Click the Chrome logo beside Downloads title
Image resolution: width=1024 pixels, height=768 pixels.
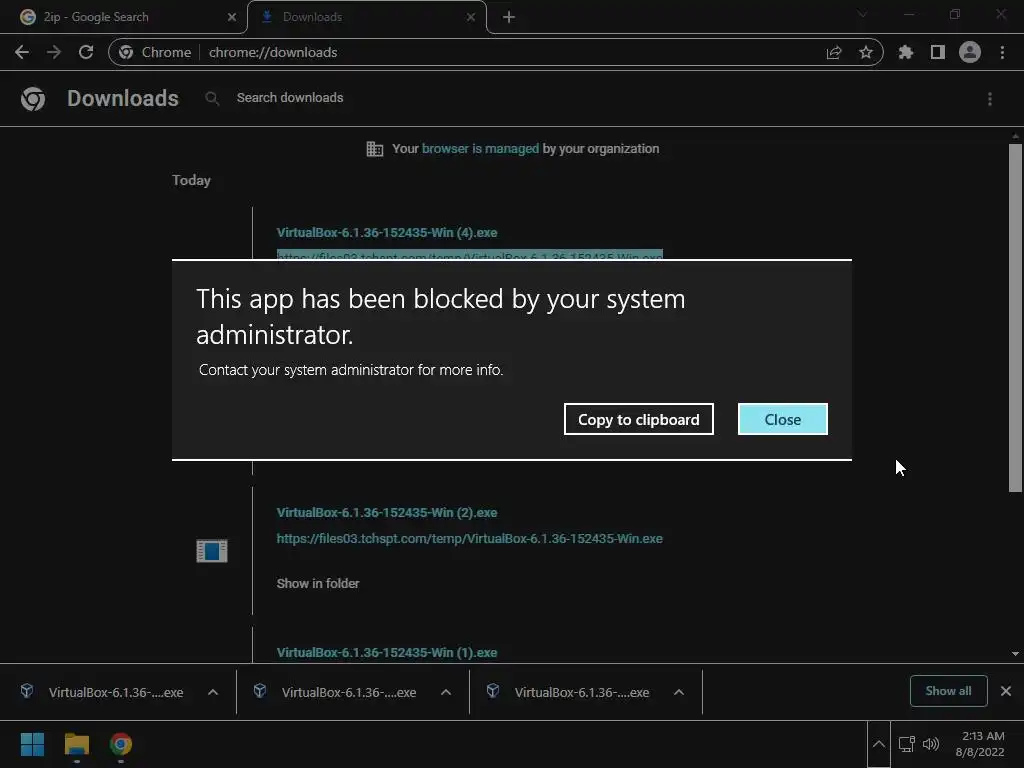33,99
